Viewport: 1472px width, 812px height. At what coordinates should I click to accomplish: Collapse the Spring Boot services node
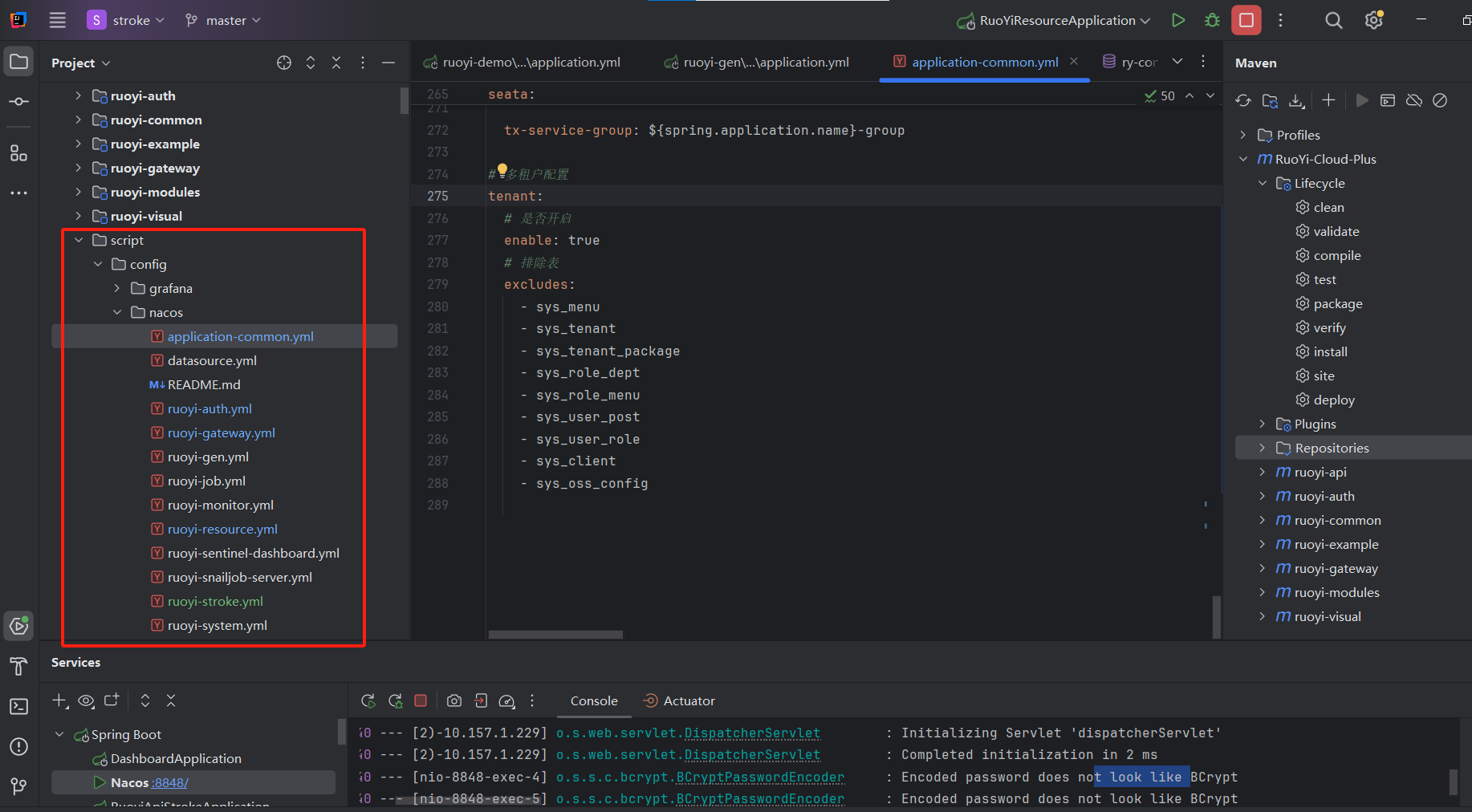pyautogui.click(x=59, y=734)
